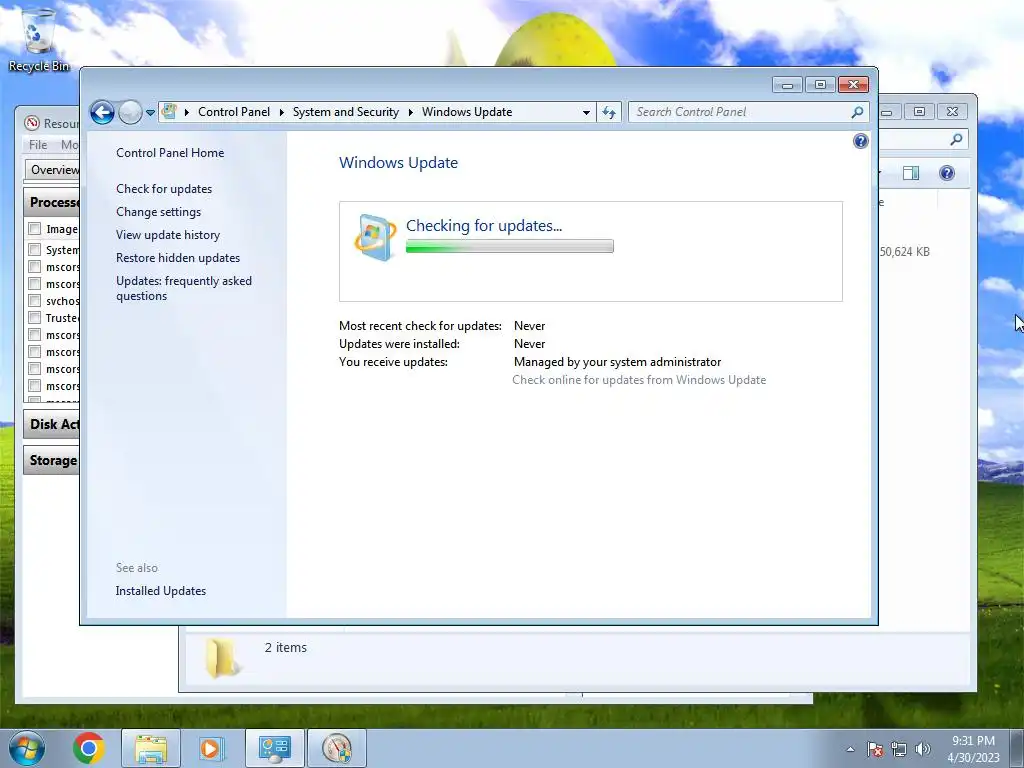Screen dimensions: 1024x768
Task: Switch to Control Panel taskbar button
Action: point(274,748)
